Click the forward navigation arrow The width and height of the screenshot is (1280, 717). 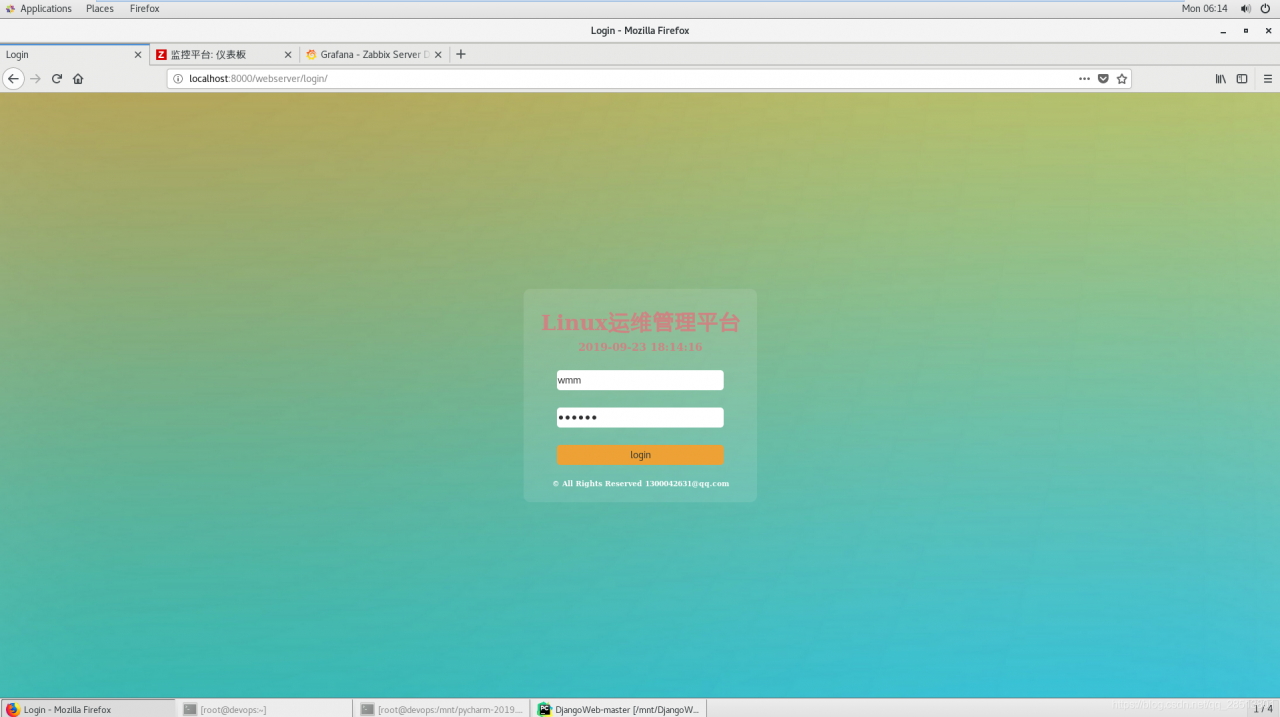pyautogui.click(x=35, y=78)
